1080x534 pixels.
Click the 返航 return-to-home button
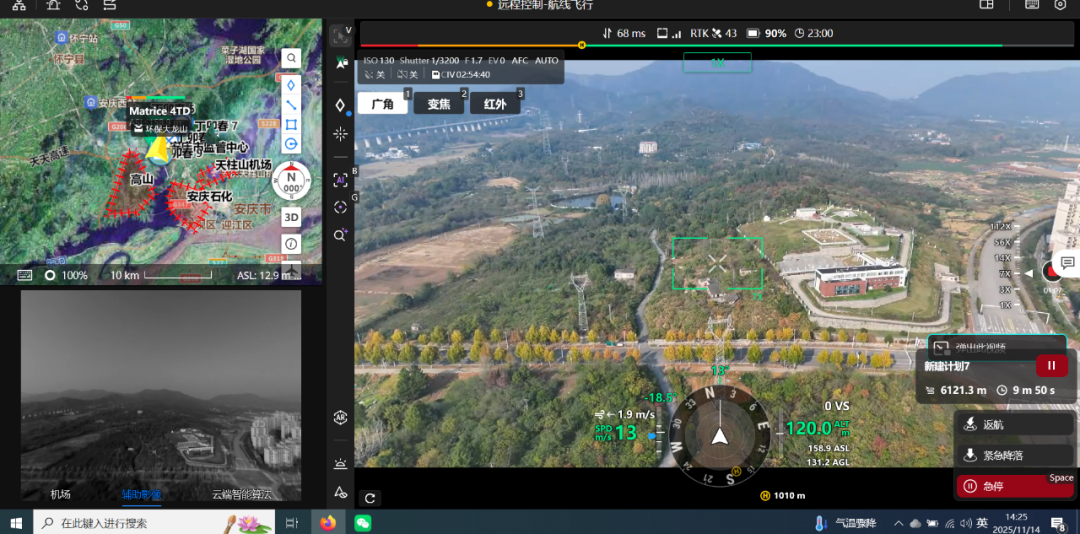click(1015, 424)
